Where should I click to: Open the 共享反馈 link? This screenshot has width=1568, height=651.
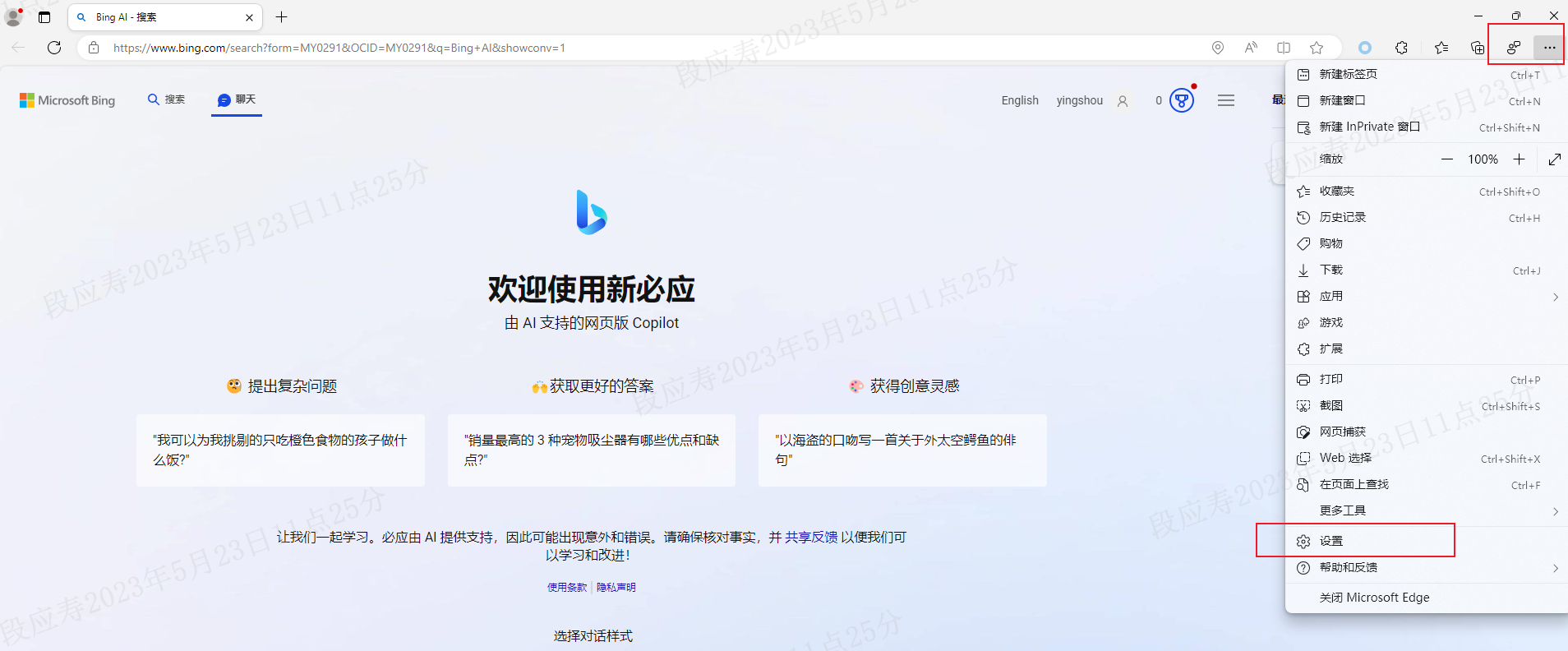(811, 537)
